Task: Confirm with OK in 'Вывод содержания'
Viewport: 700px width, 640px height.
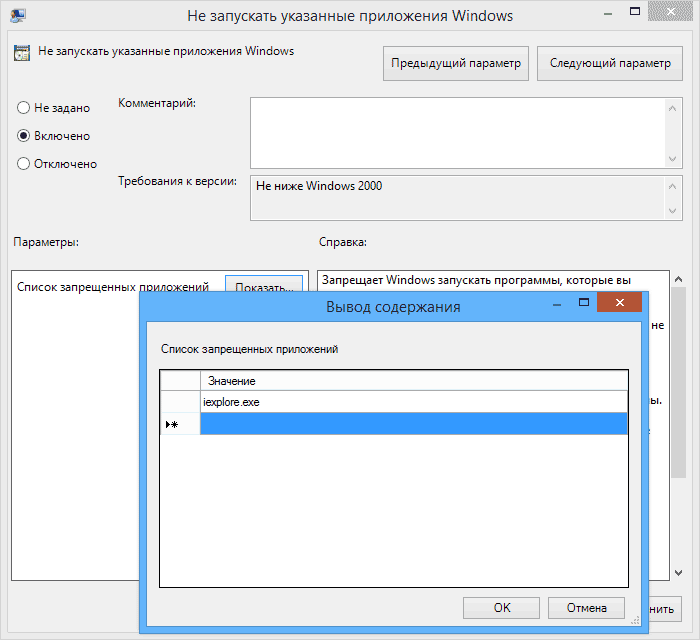Action: [x=501, y=608]
